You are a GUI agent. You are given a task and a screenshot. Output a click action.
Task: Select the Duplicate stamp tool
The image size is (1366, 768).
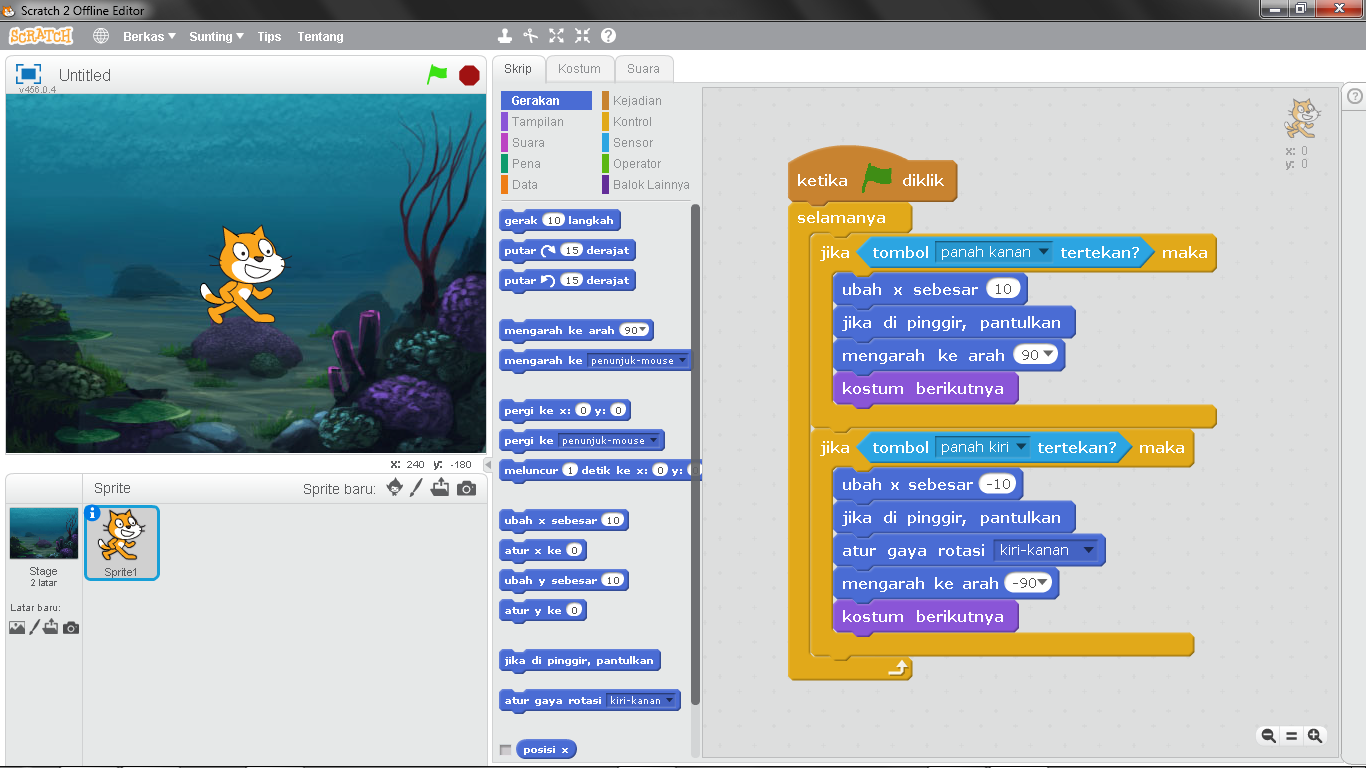point(505,35)
